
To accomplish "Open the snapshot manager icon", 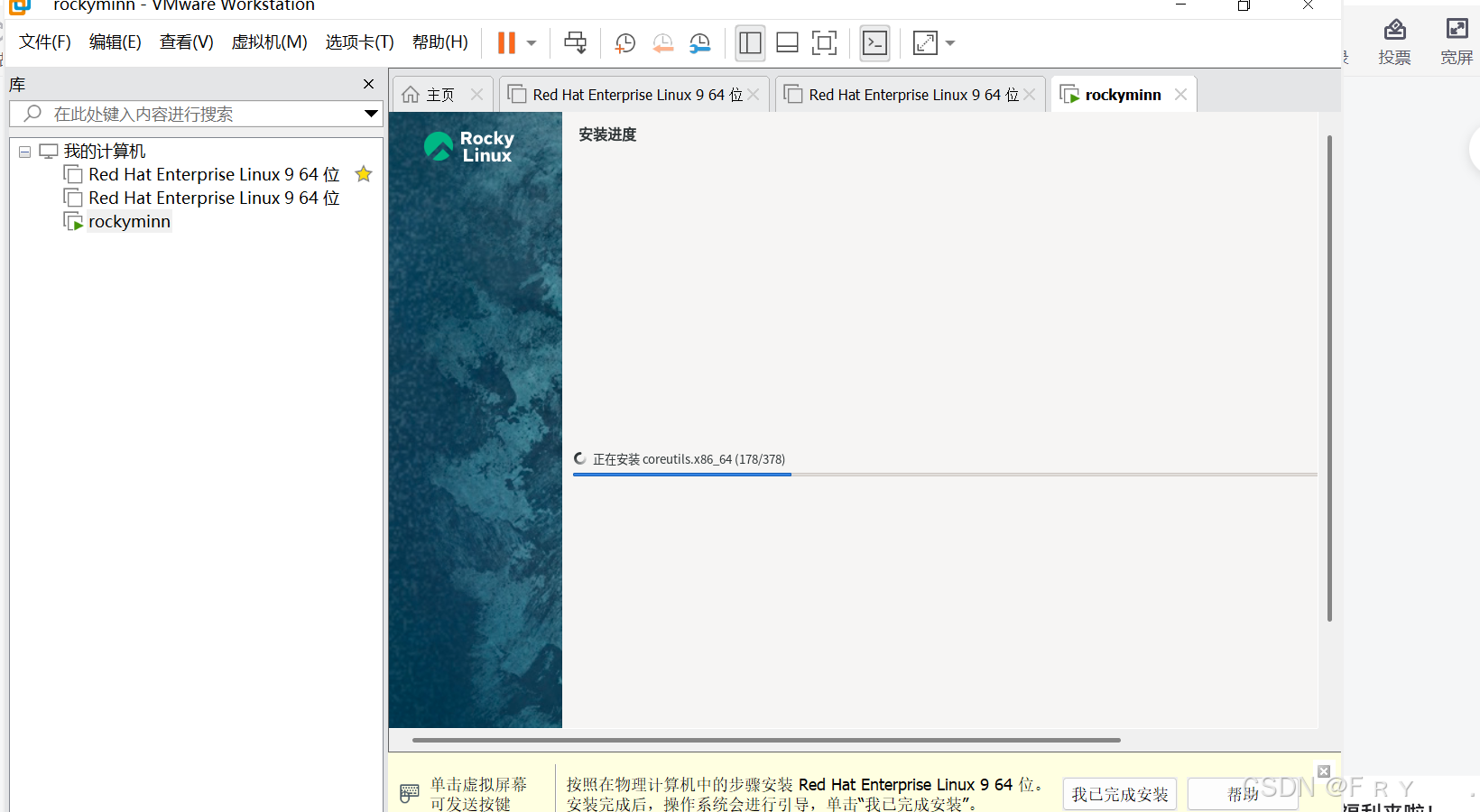I will click(700, 42).
